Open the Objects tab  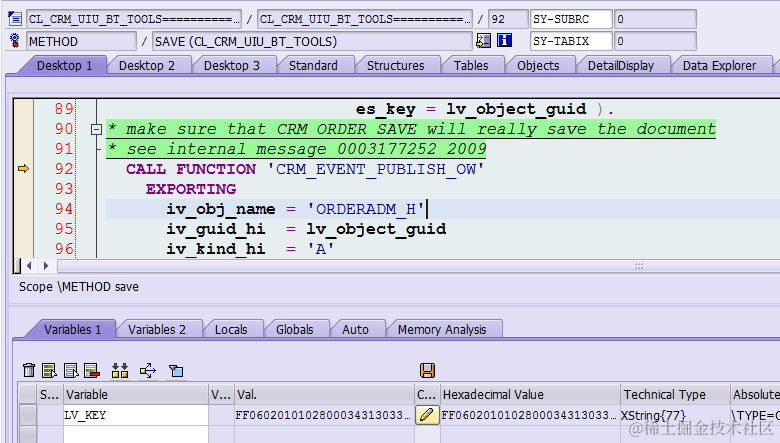click(x=538, y=66)
